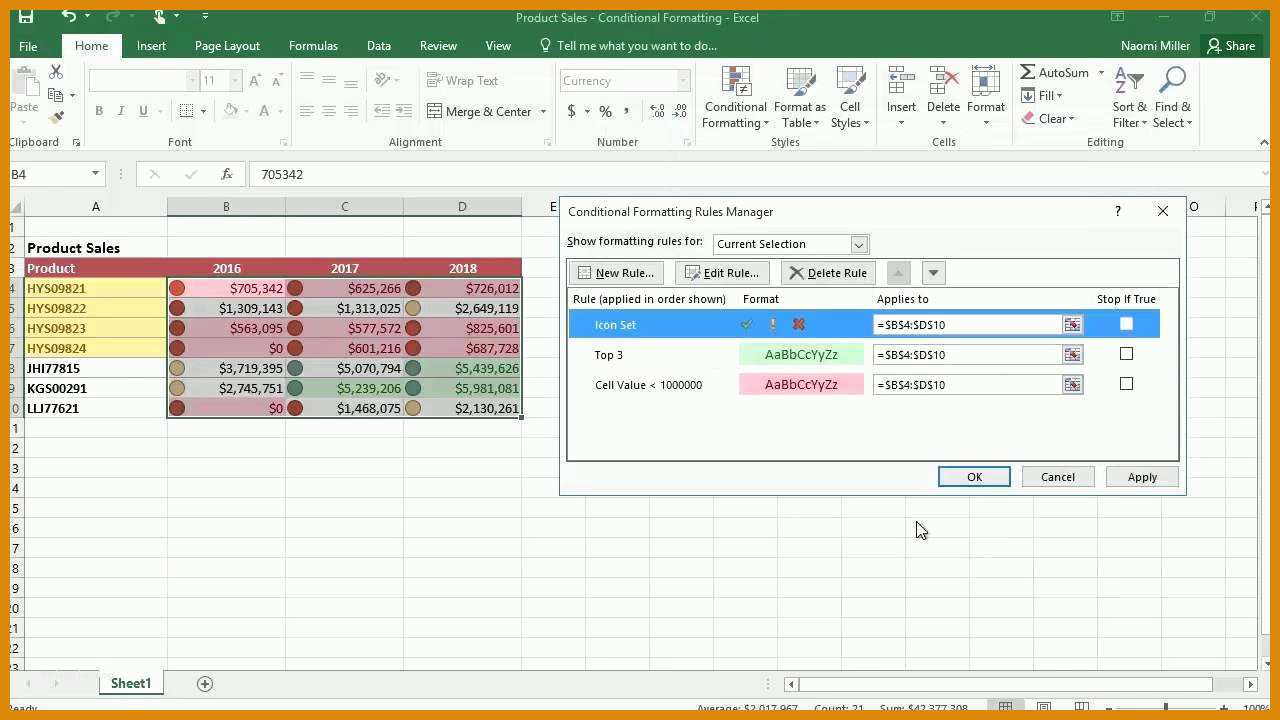Viewport: 1280px width, 720px height.
Task: Click New Rule button
Action: coord(617,272)
